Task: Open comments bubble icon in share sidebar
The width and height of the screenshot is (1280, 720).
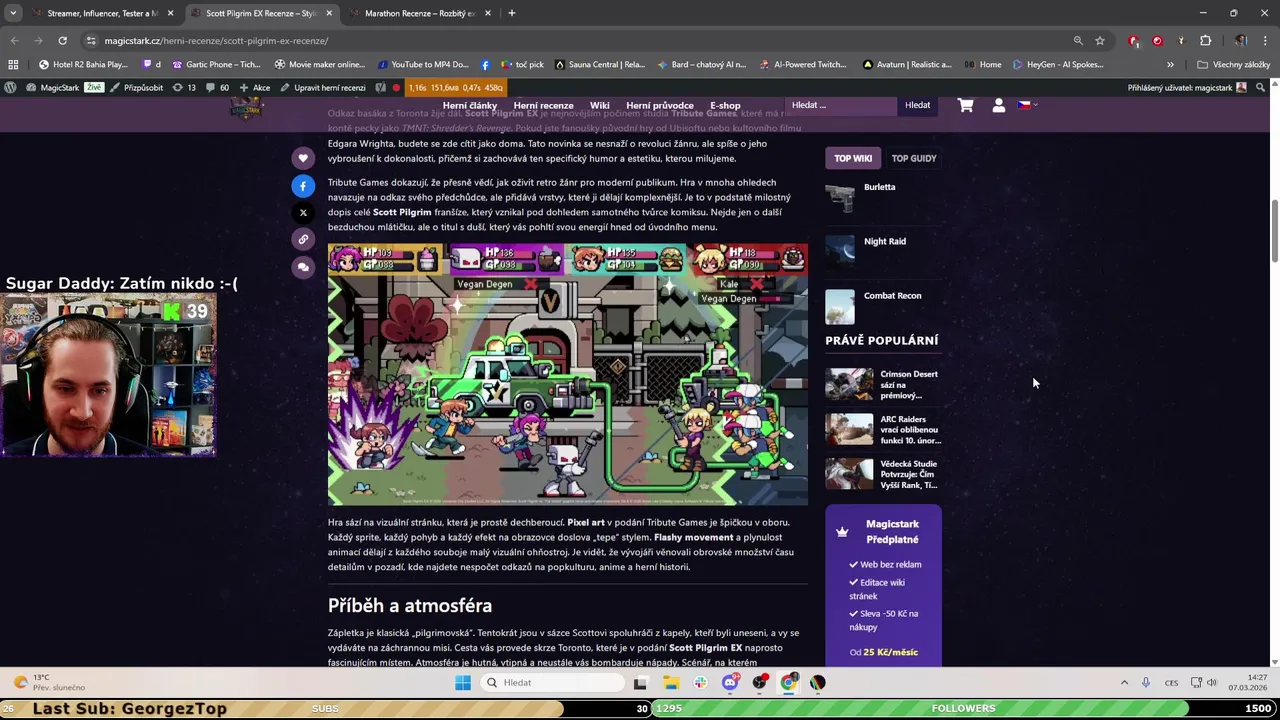Action: click(x=303, y=267)
